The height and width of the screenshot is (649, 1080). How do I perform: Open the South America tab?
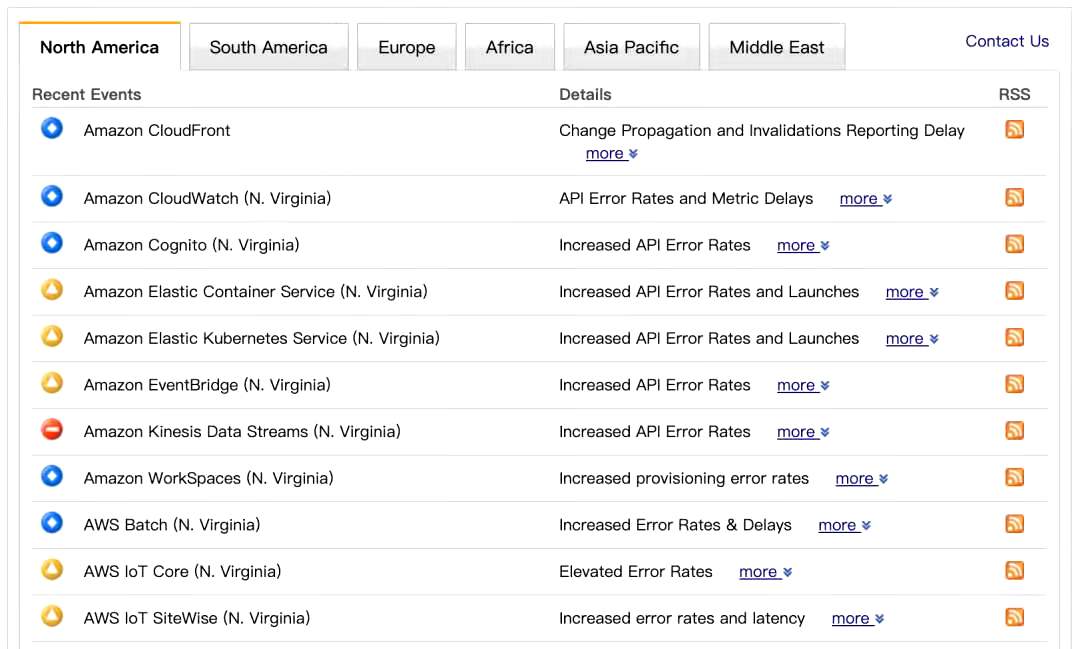pos(268,47)
